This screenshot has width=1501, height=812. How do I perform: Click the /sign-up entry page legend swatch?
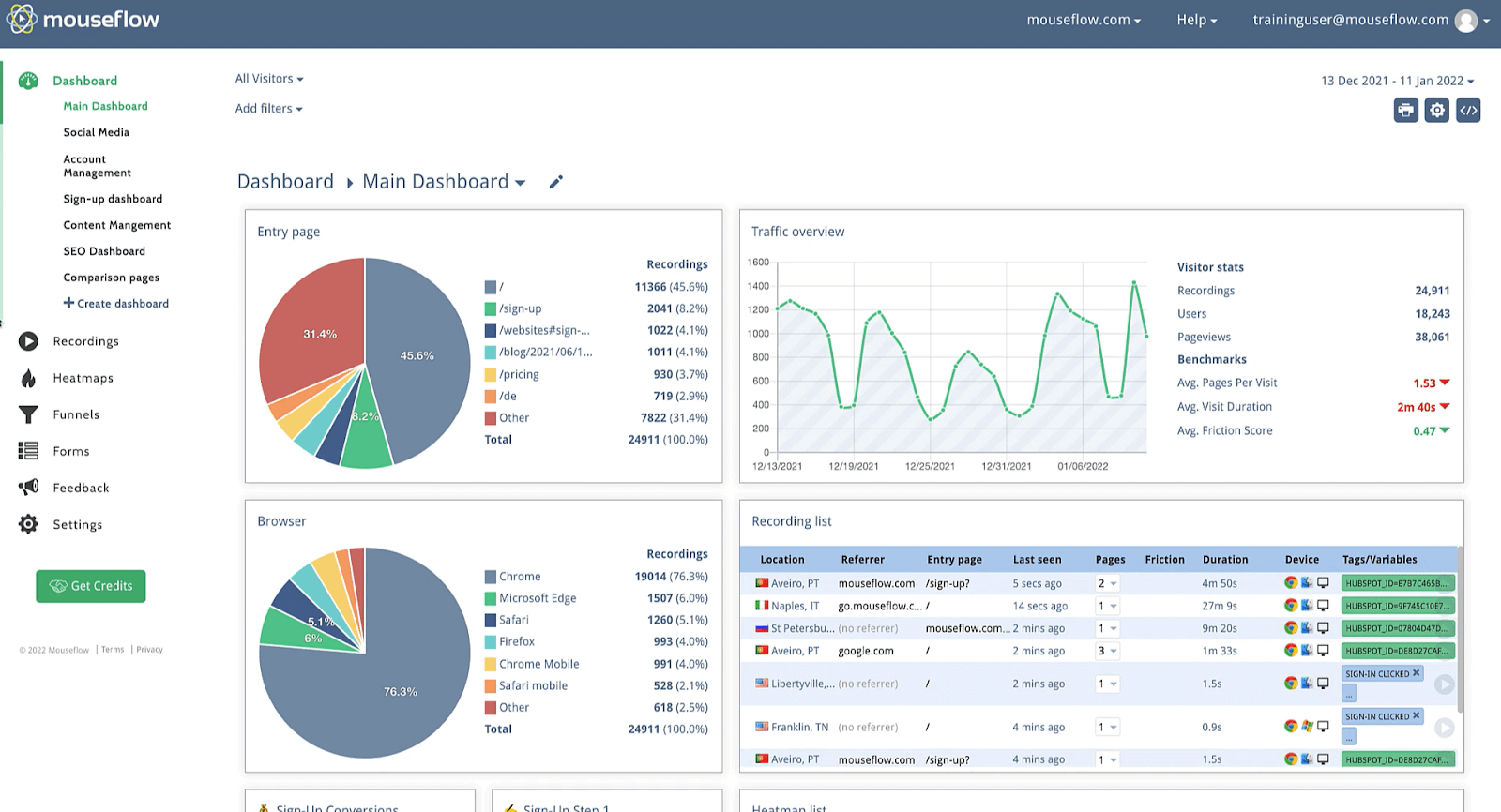(x=490, y=308)
